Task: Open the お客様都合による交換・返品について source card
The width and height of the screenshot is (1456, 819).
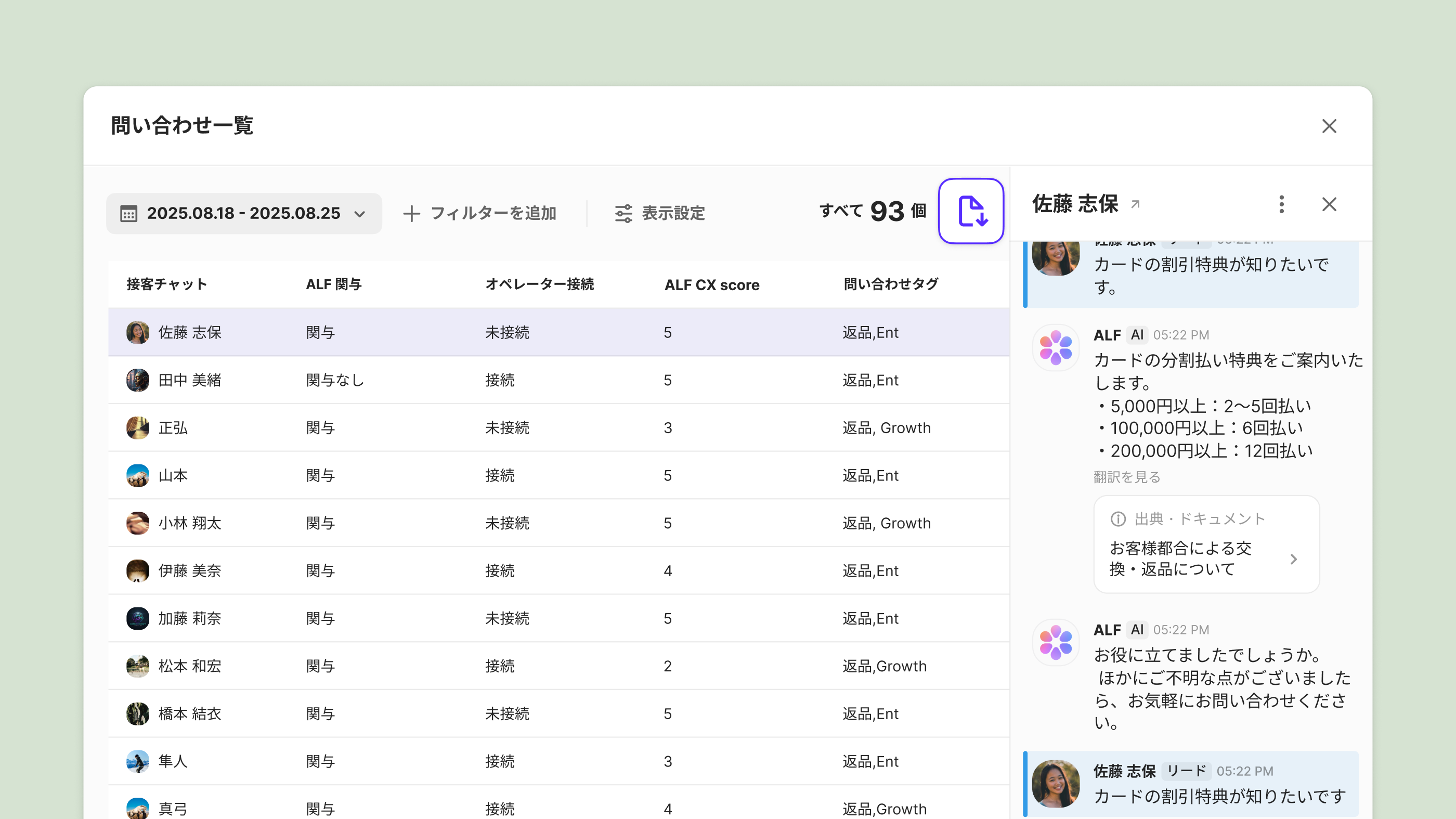Action: [1206, 544]
